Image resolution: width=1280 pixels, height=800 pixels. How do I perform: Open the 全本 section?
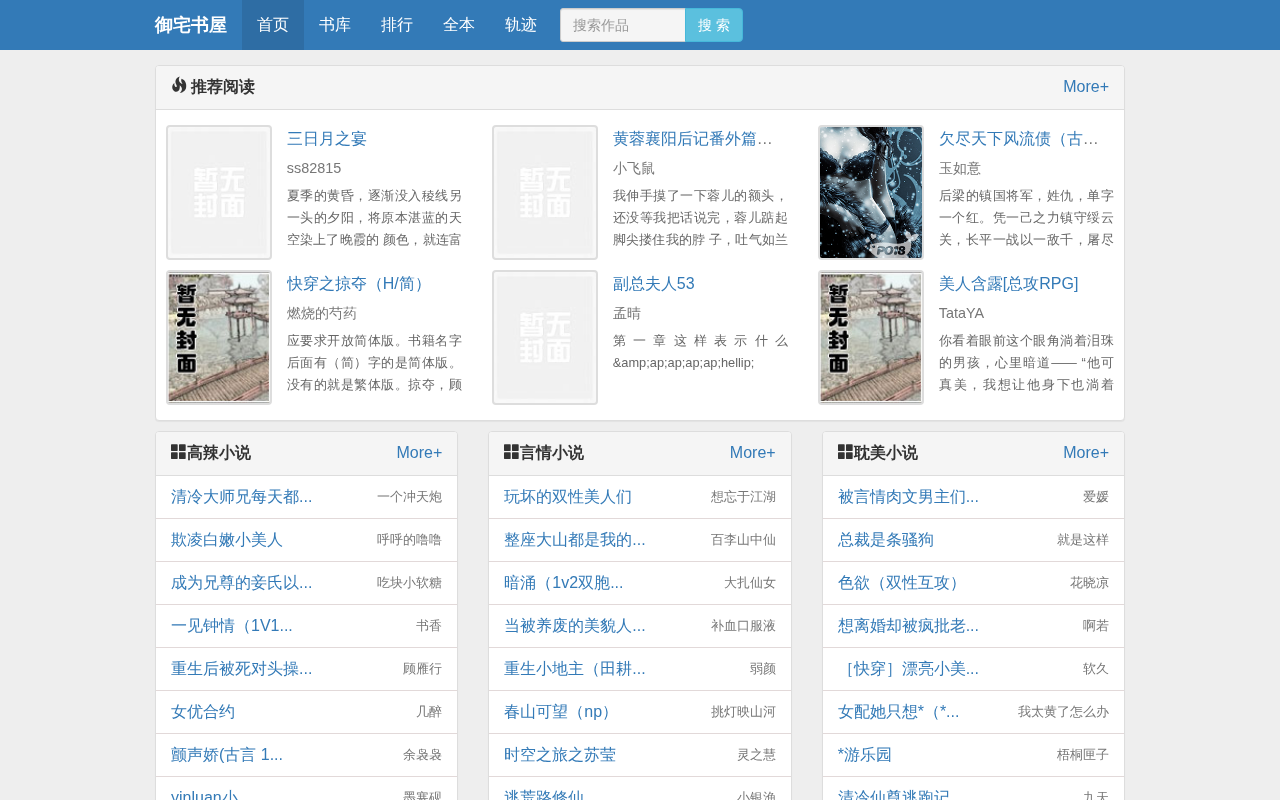pos(459,25)
